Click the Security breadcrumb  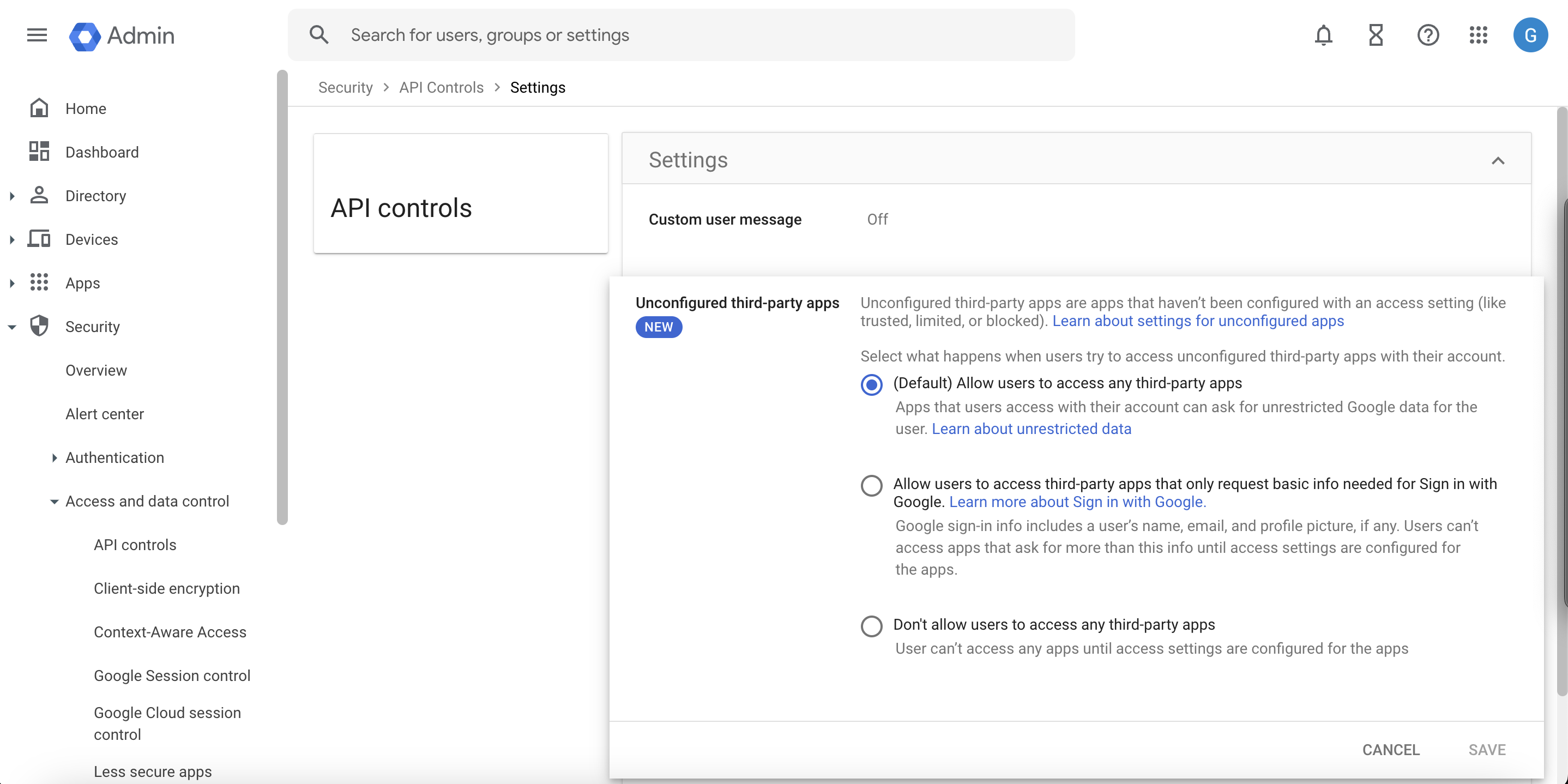tap(346, 87)
